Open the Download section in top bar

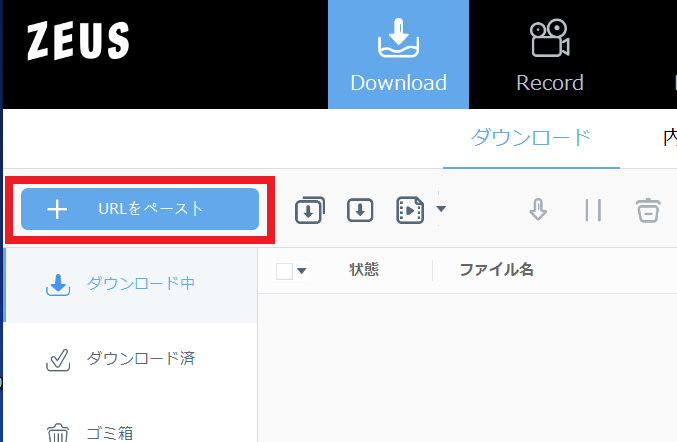point(398,55)
